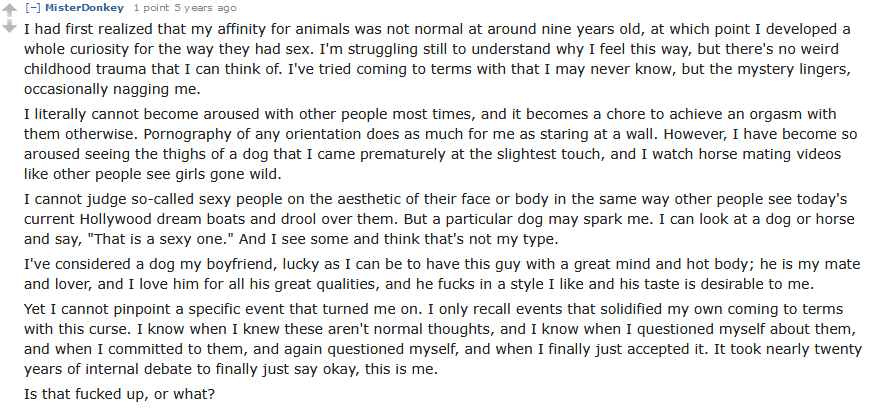The width and height of the screenshot is (877, 408).
Task: Click the paragraph starting "Yet I cannot pinpoint"
Action: point(443,339)
